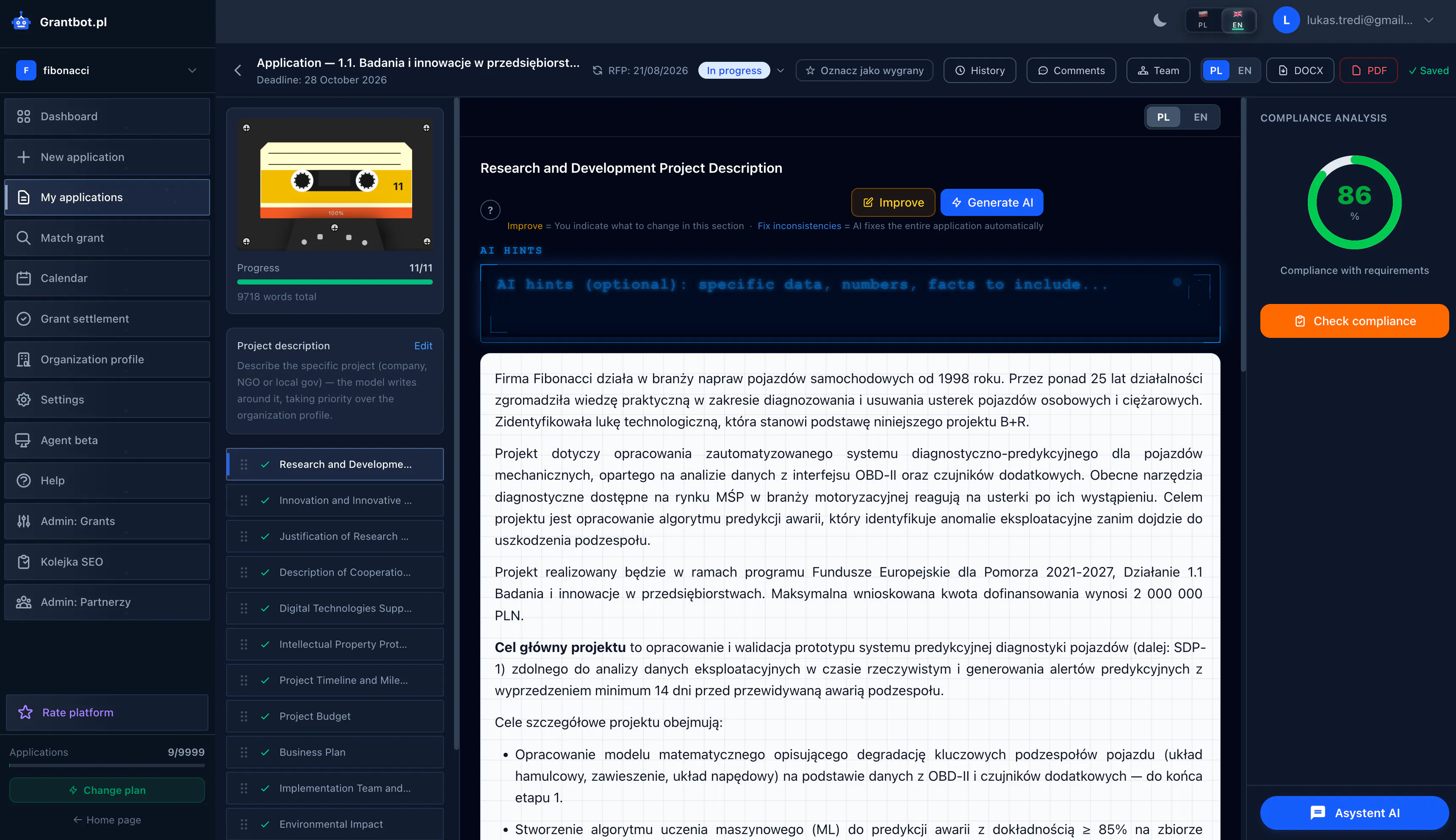Click the RFP refresh icon
The image size is (1456, 840).
click(x=597, y=70)
